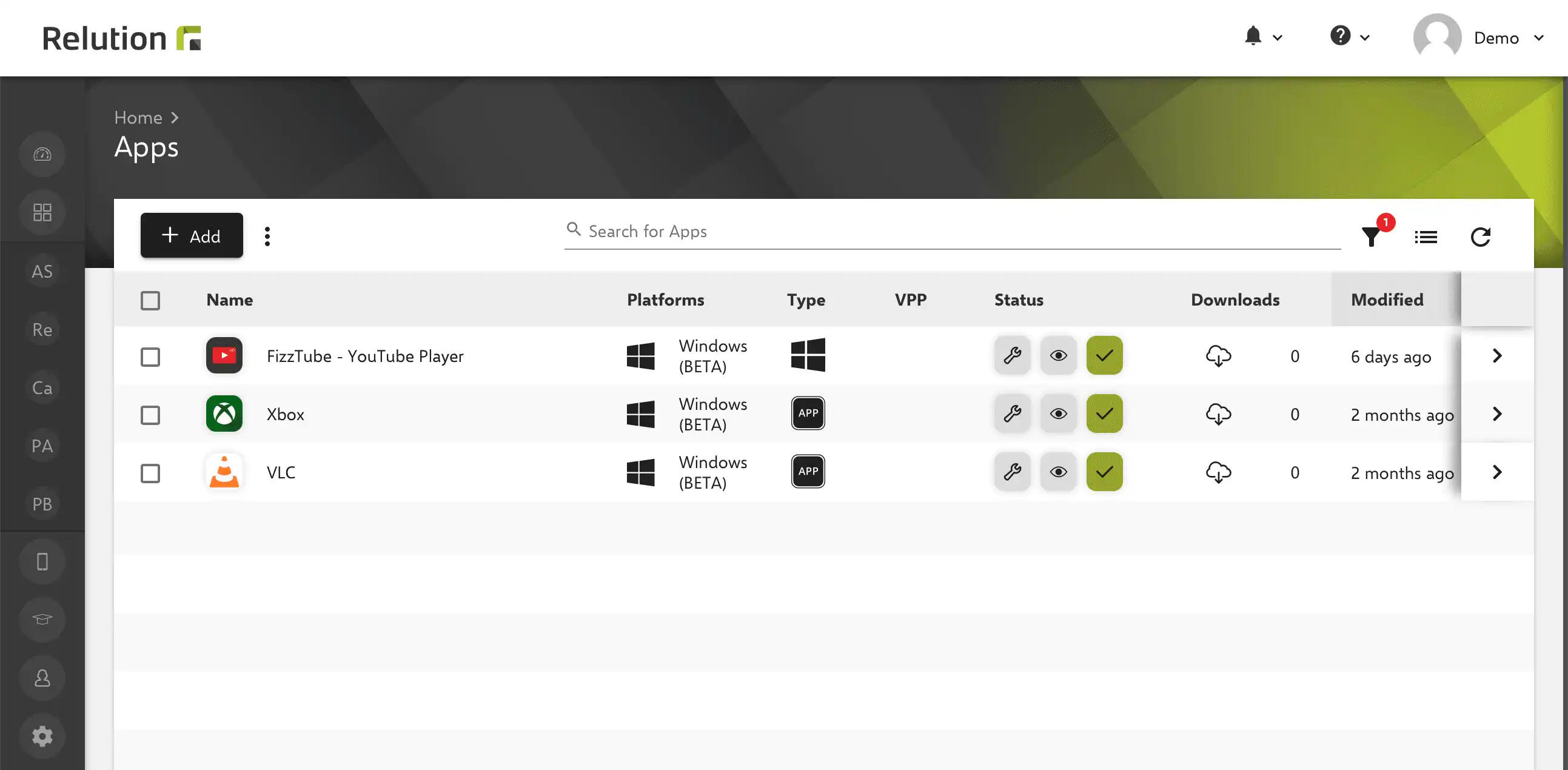The height and width of the screenshot is (770, 1568).
Task: Select the Xbox row checkbox
Action: point(150,415)
